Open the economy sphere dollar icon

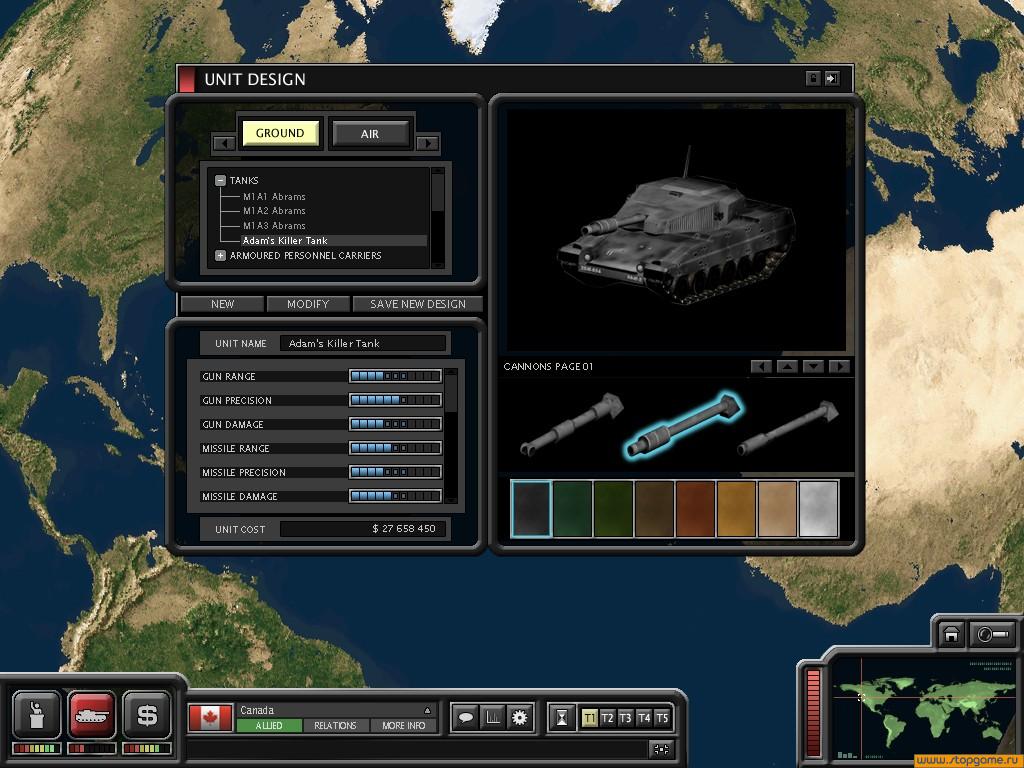[147, 714]
